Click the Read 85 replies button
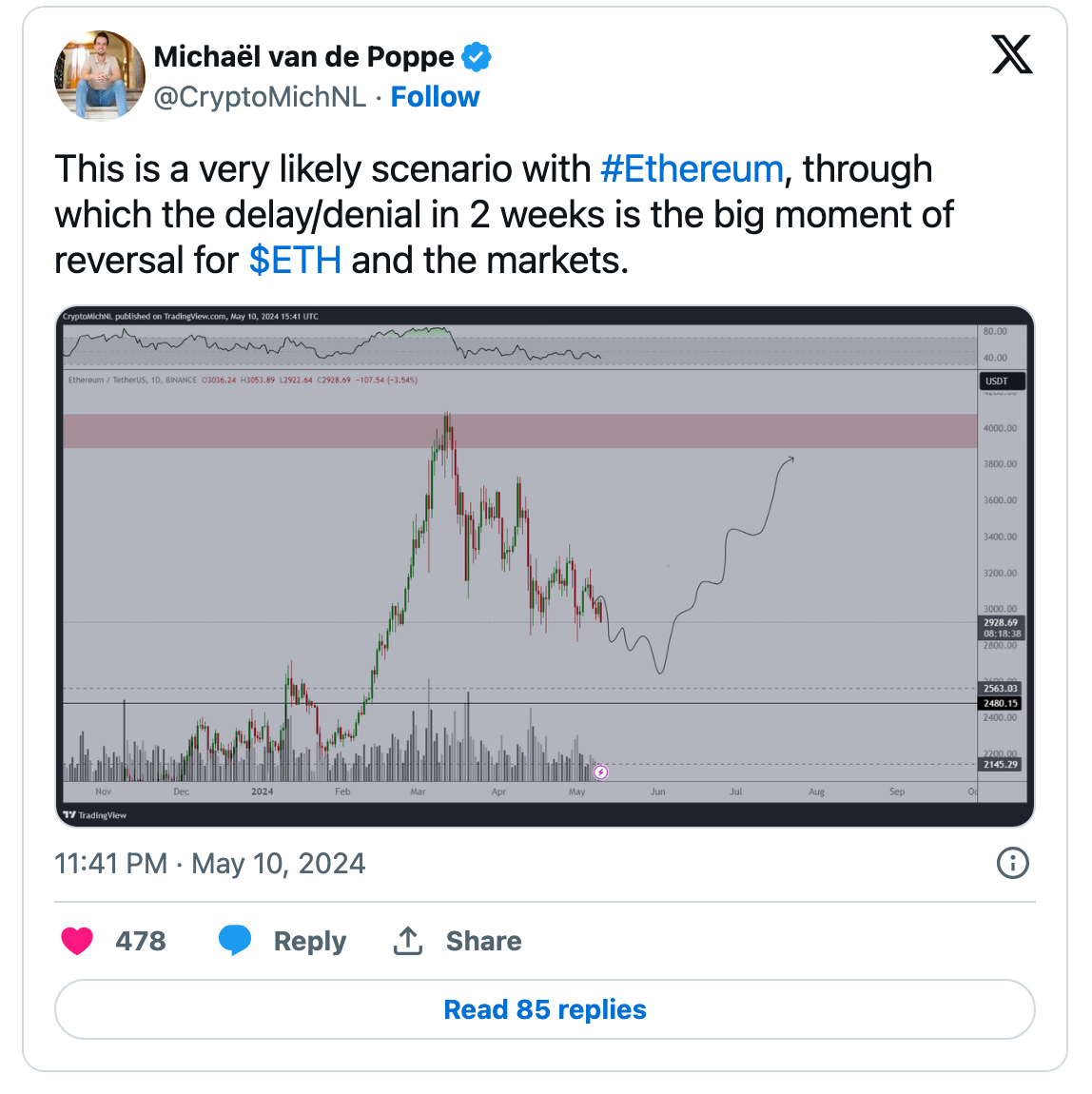The width and height of the screenshot is (1092, 1094). tap(545, 1009)
